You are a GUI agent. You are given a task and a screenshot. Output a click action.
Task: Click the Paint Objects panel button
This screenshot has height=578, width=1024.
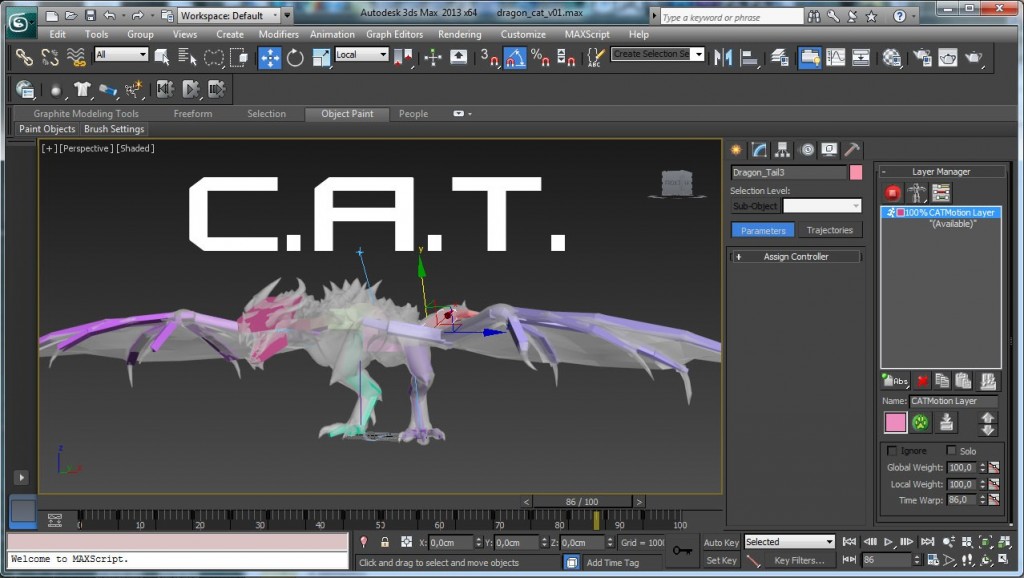click(x=47, y=129)
